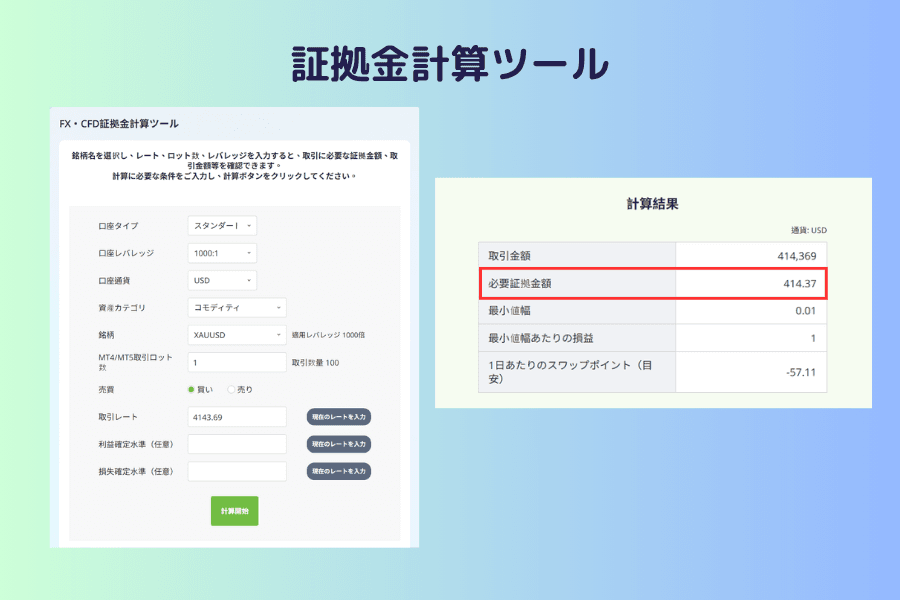Expand the 銘柄 XAUUSD dropdown
900x600 pixels.
(x=236, y=335)
